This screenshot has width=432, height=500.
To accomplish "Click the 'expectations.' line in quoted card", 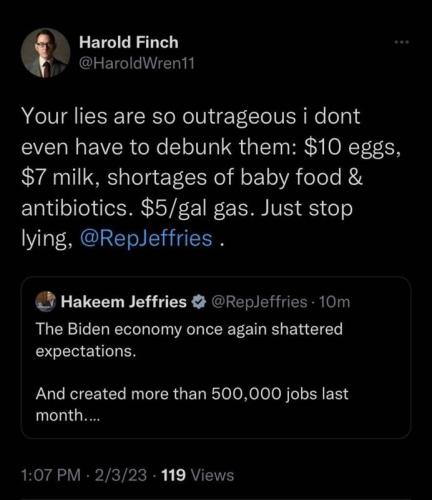I will tap(86, 351).
